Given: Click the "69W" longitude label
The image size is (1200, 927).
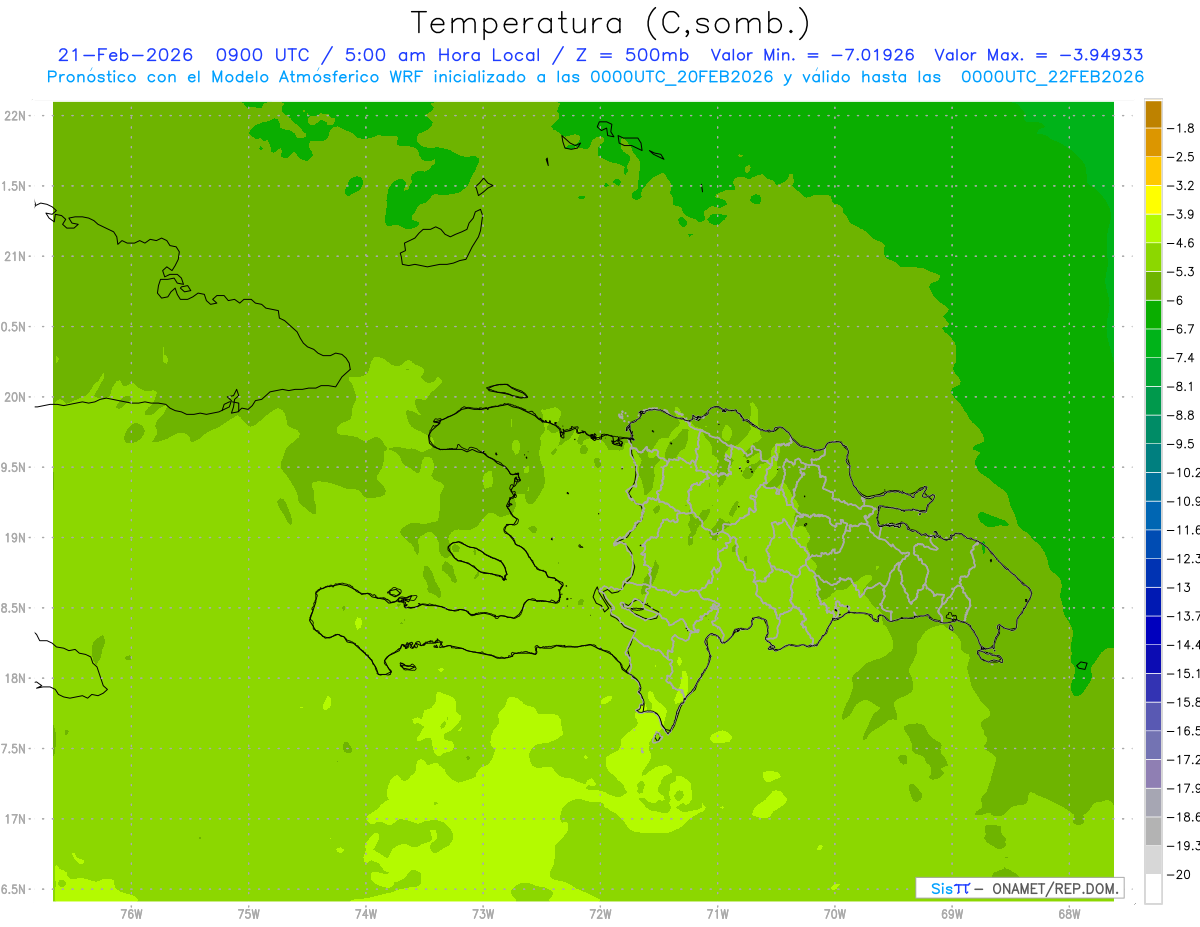Looking at the screenshot, I should pos(952,913).
